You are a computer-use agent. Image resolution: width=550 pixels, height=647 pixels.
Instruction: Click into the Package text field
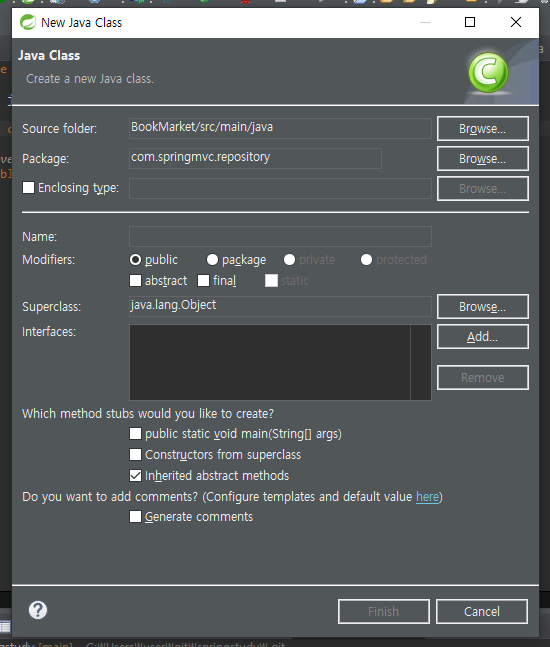point(255,158)
